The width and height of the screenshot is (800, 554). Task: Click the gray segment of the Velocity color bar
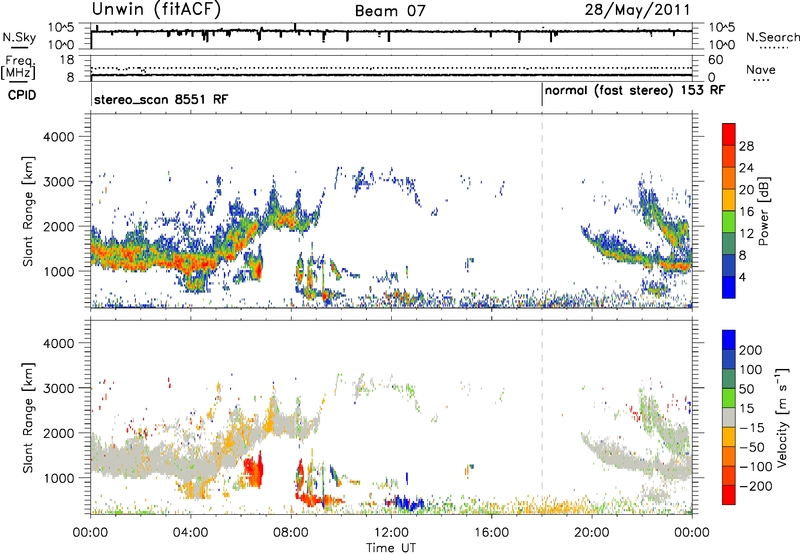coord(729,418)
